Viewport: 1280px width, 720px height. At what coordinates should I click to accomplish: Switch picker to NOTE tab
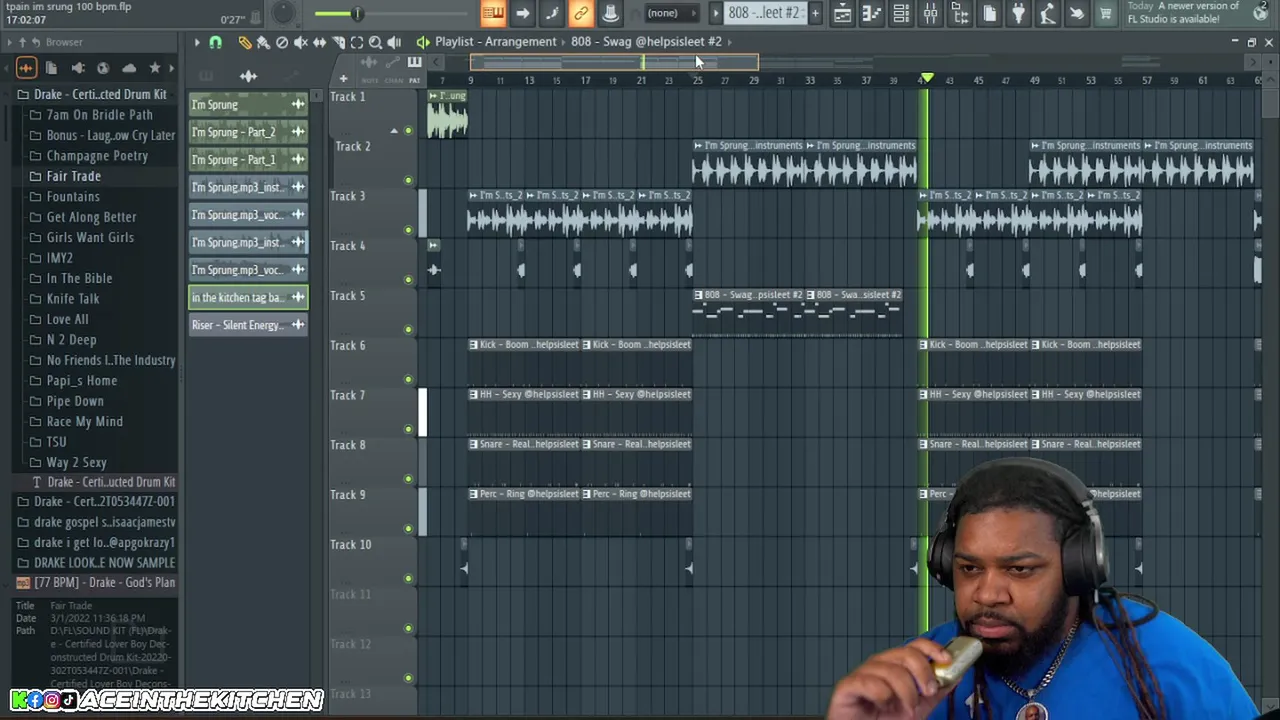tap(370, 81)
